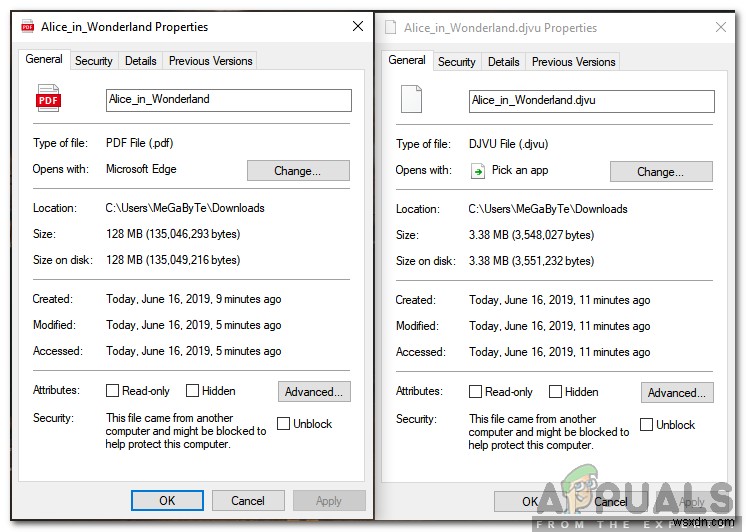Select General tab in djvu properties window
746x532 pixels.
tap(407, 60)
